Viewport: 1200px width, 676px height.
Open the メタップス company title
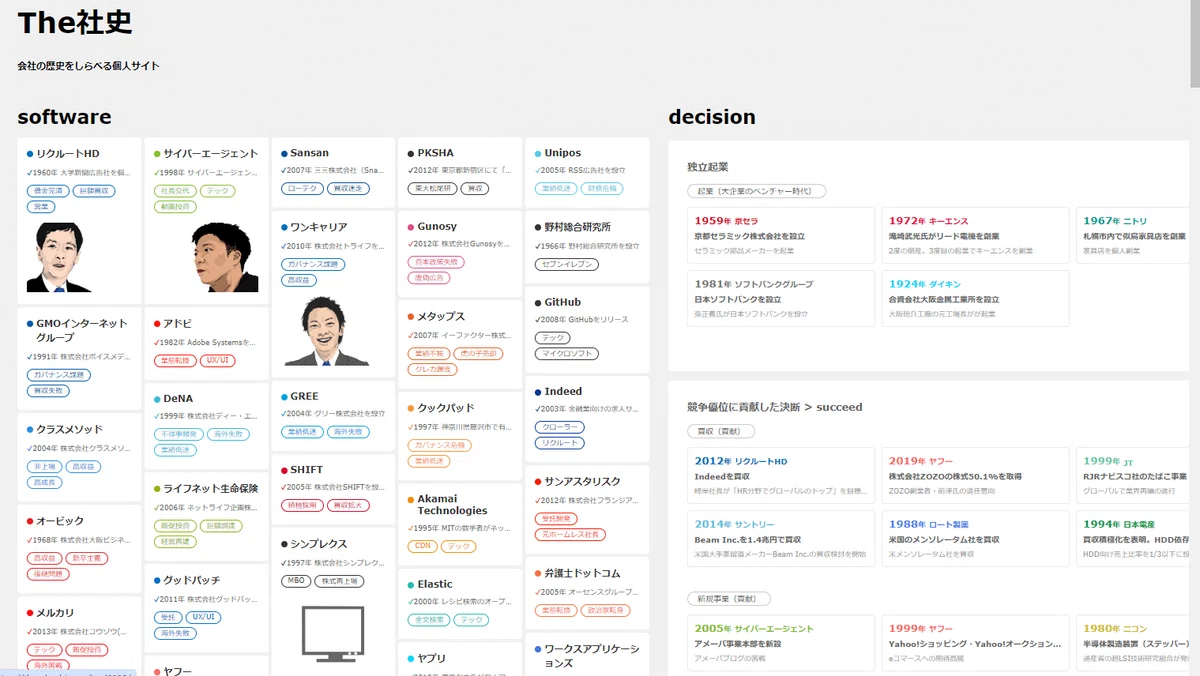[x=441, y=316]
